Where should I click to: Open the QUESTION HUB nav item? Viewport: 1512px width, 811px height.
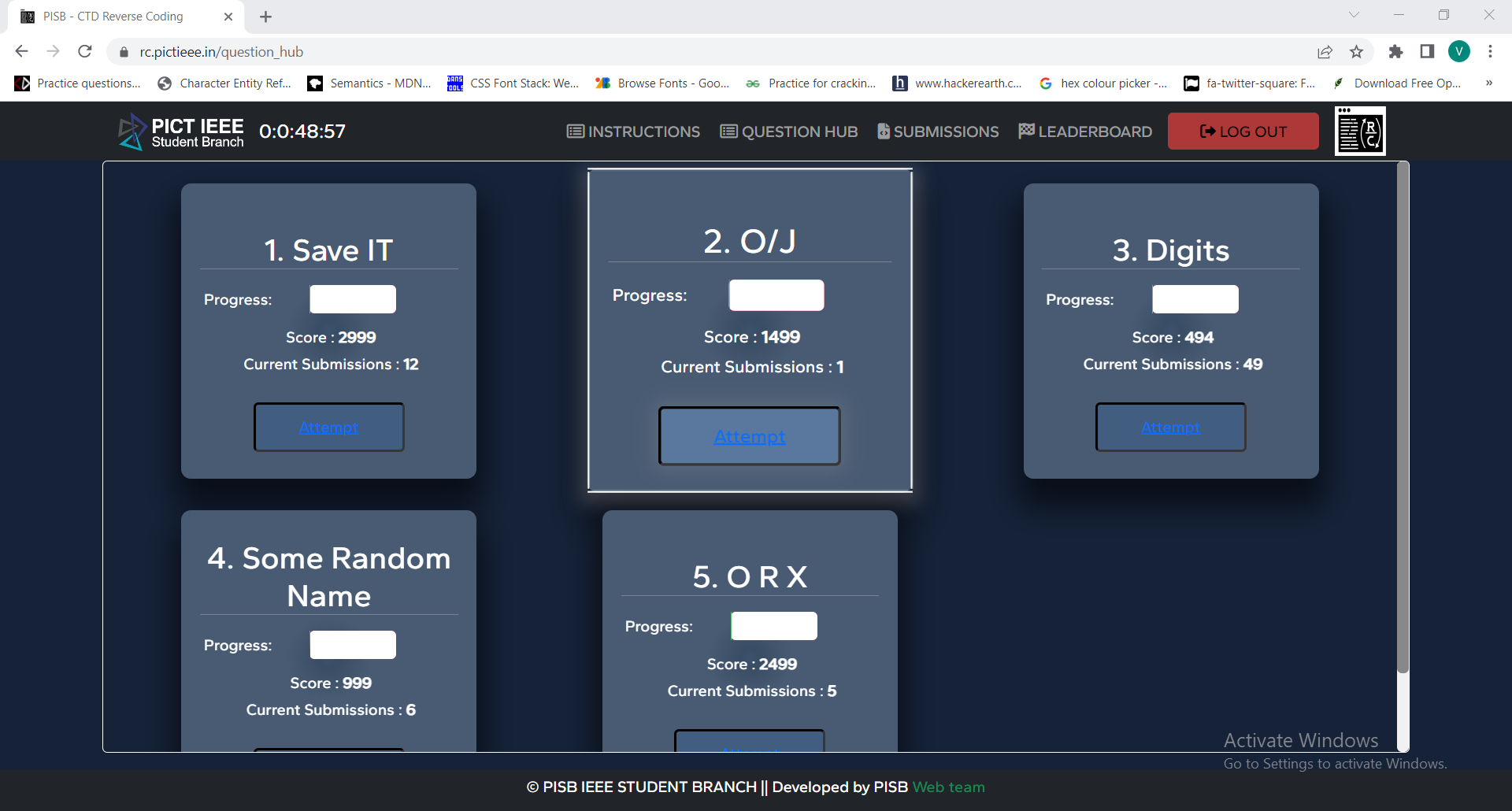click(x=789, y=131)
